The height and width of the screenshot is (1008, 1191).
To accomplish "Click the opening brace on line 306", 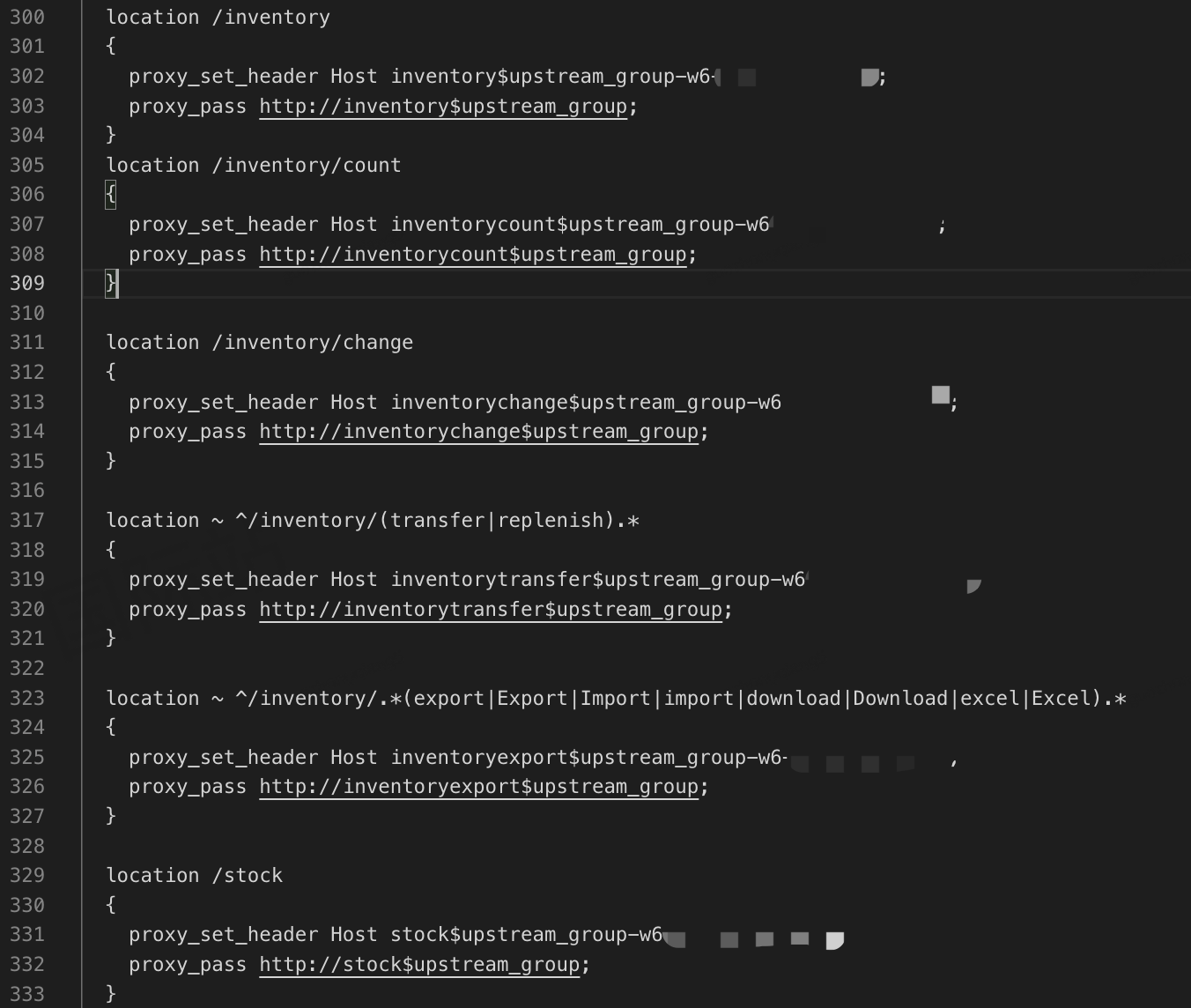I will pos(110,195).
